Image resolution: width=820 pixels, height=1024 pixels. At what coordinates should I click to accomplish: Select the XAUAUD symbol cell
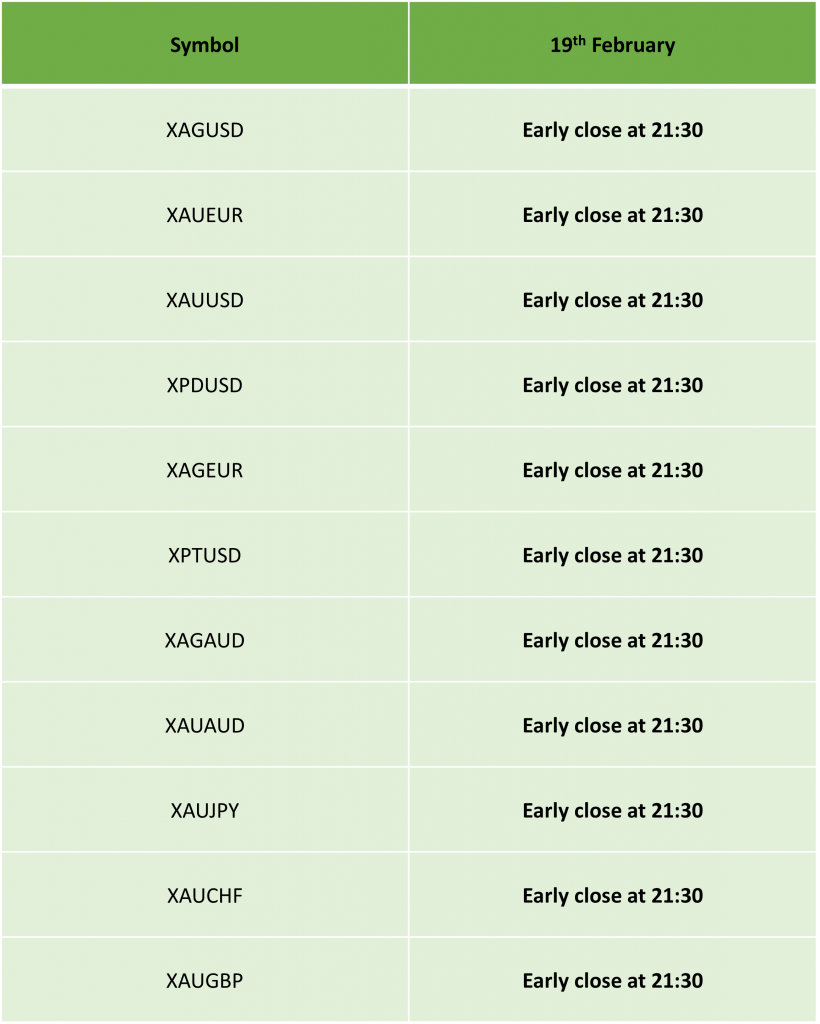point(204,725)
